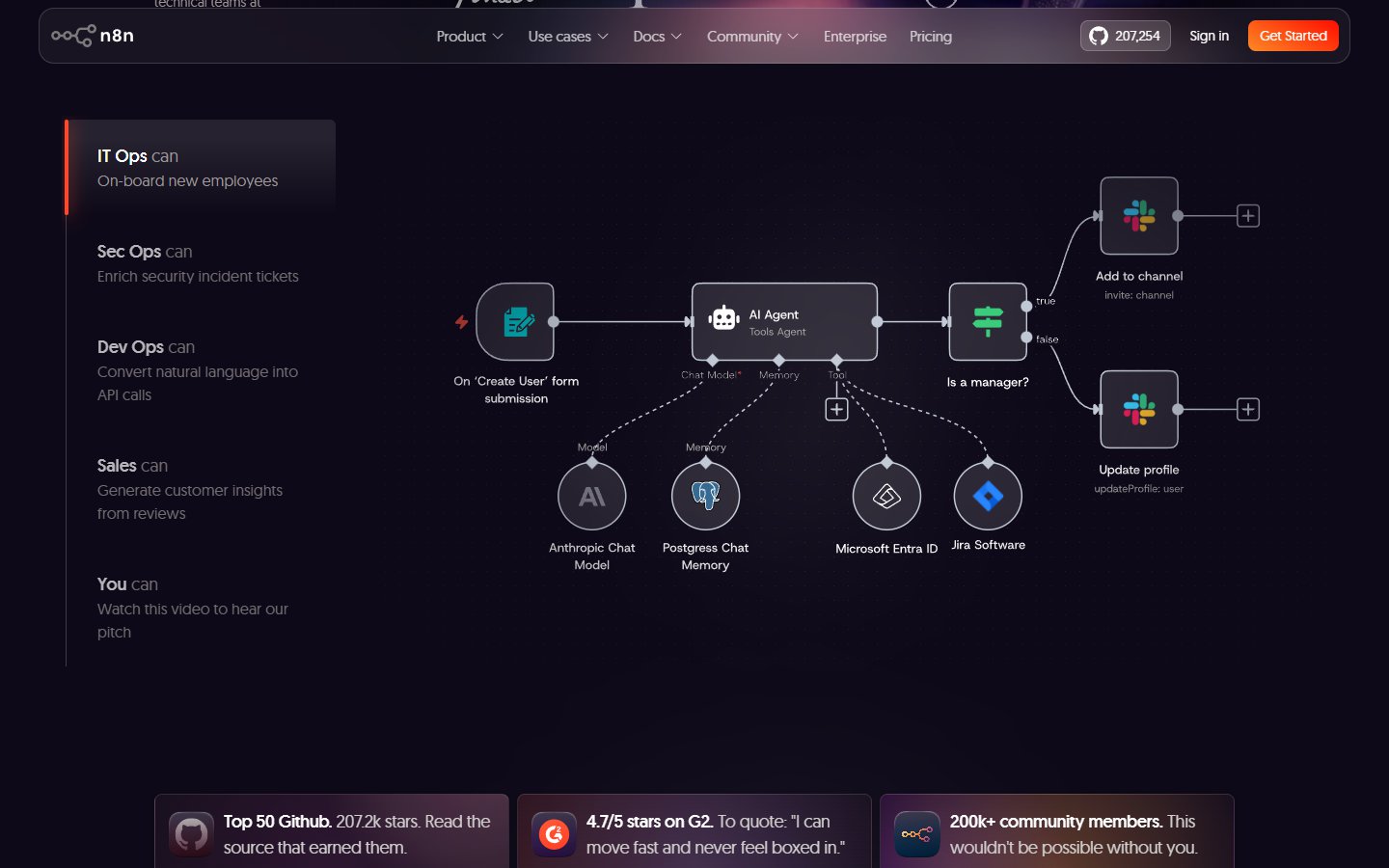Click the n8n community icon in members card
The image size is (1389, 868).
tap(916, 834)
